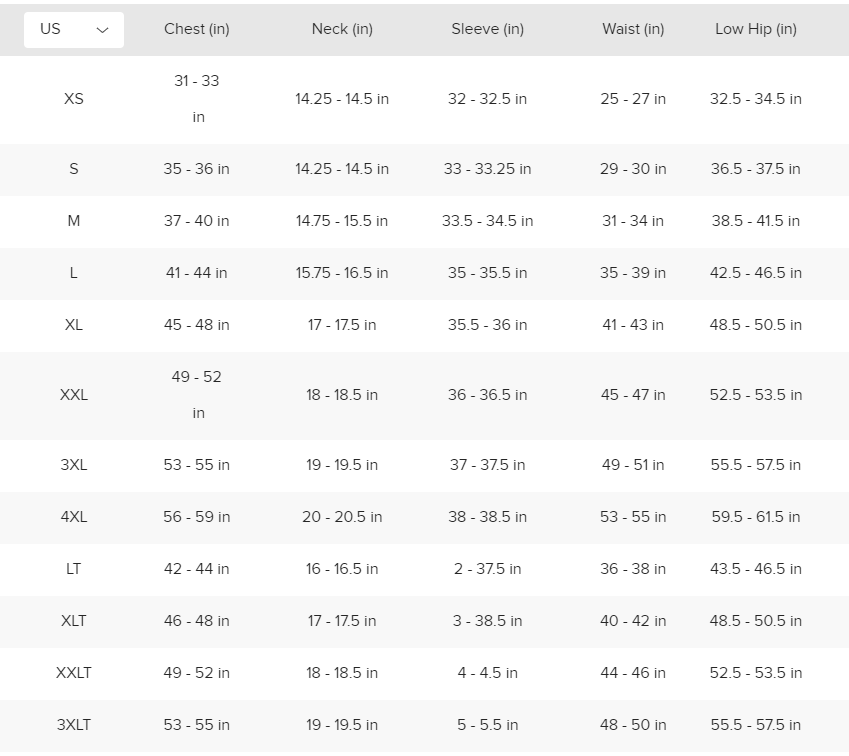The image size is (849, 756).
Task: Select the Waist (in) column header
Action: pyautogui.click(x=633, y=29)
